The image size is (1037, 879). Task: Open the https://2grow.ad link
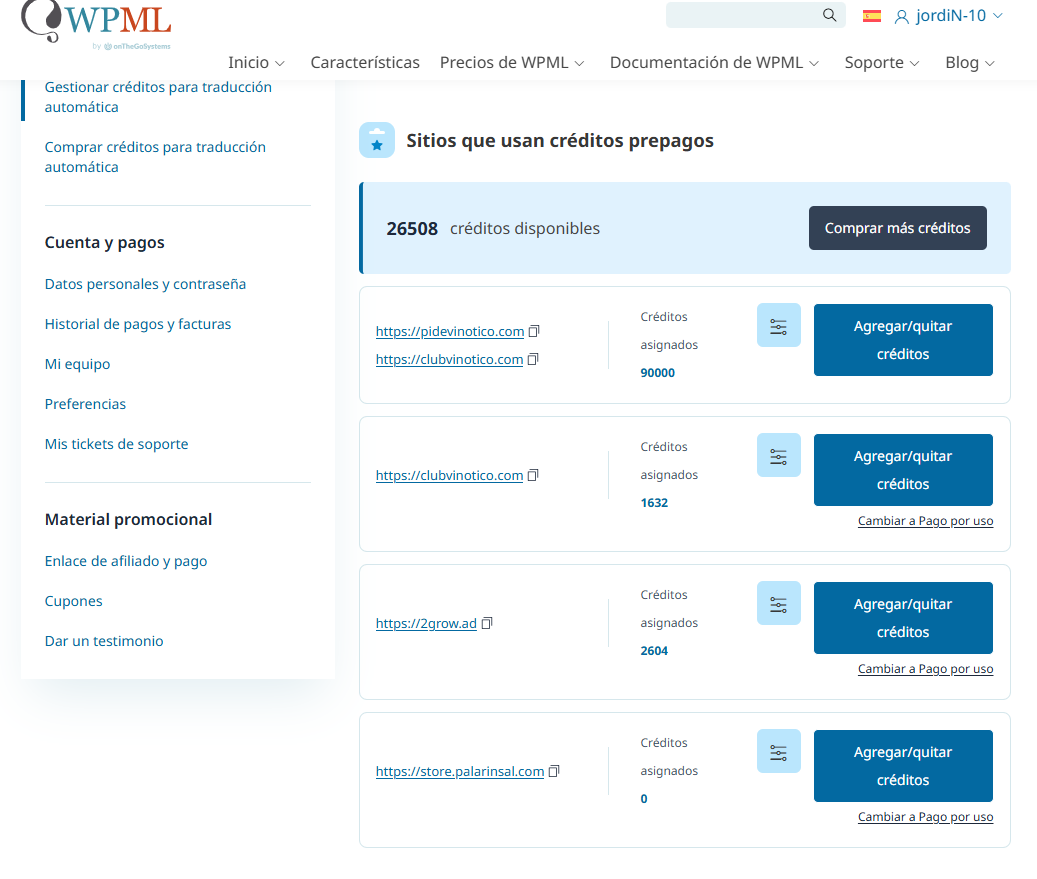click(426, 624)
